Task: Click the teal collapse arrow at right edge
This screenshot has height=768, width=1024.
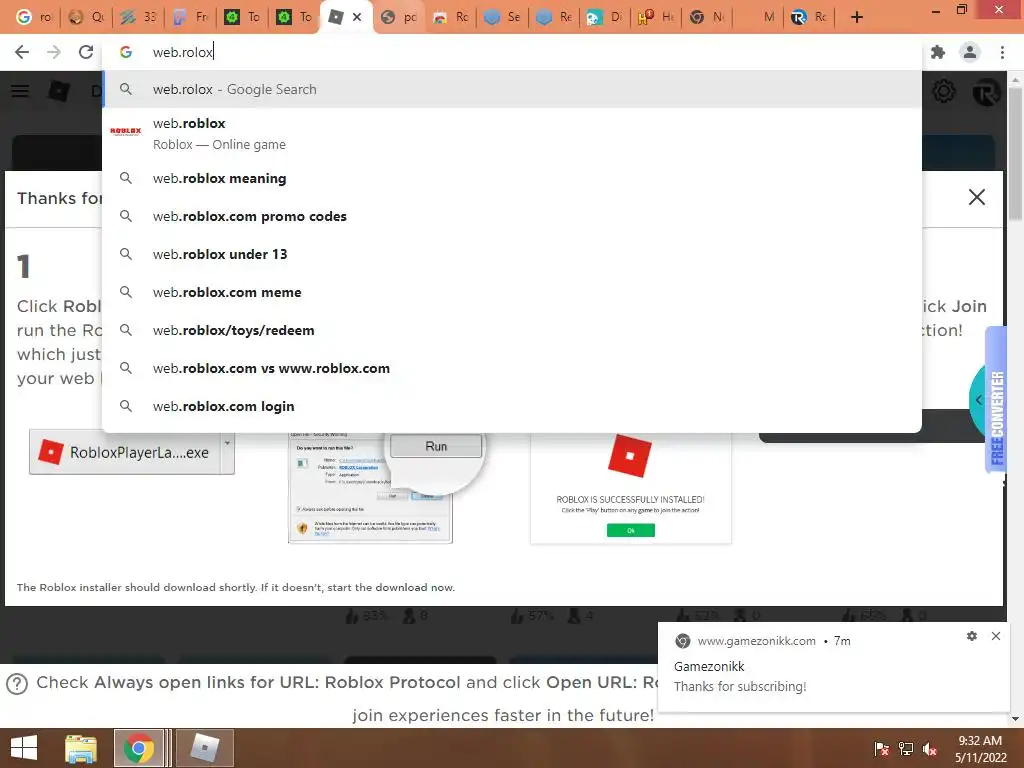Action: point(978,400)
